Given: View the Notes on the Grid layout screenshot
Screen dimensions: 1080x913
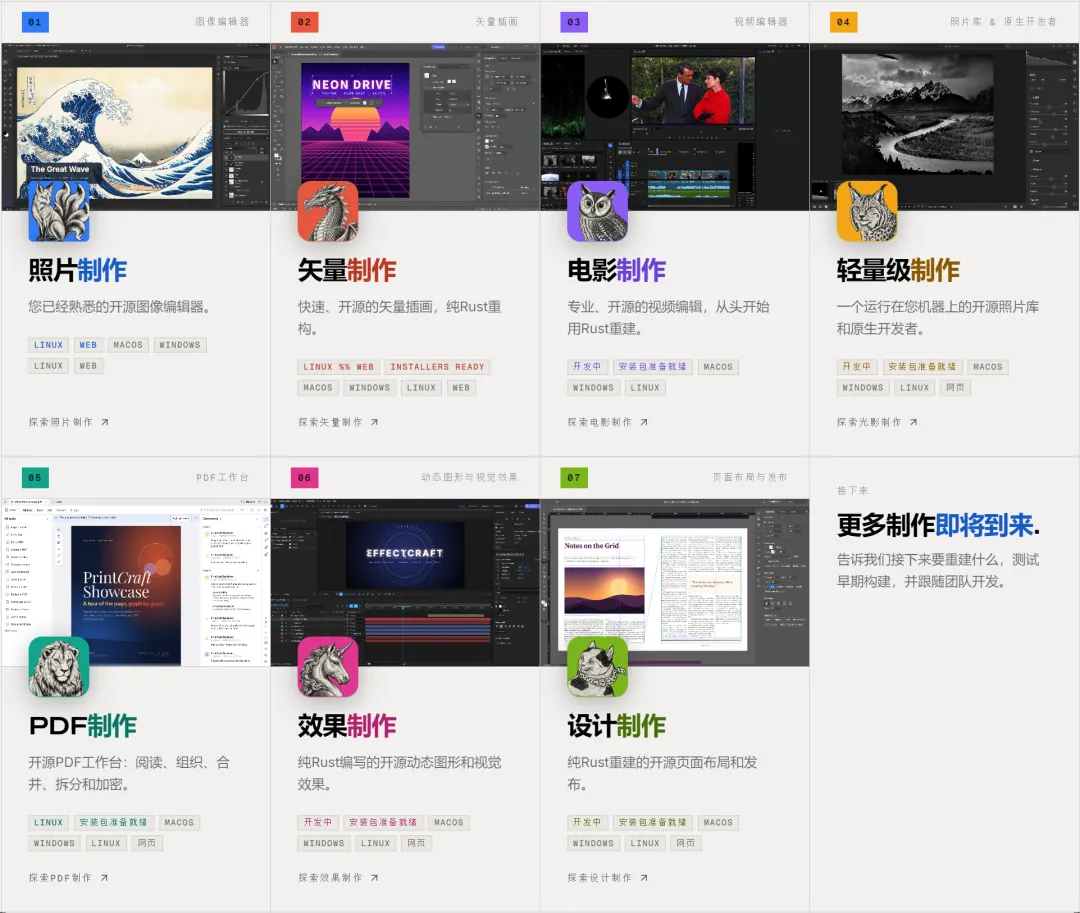Looking at the screenshot, I should [x=674, y=583].
